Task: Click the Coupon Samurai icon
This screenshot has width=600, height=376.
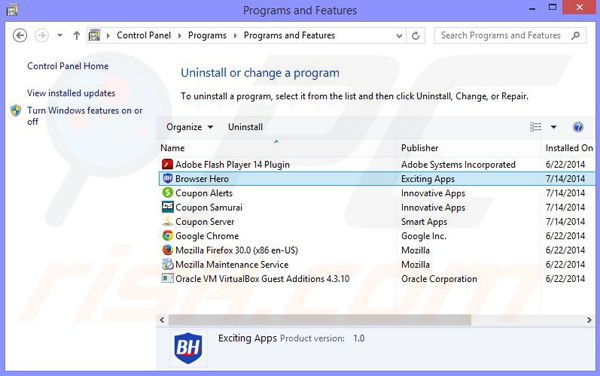Action: [167, 207]
